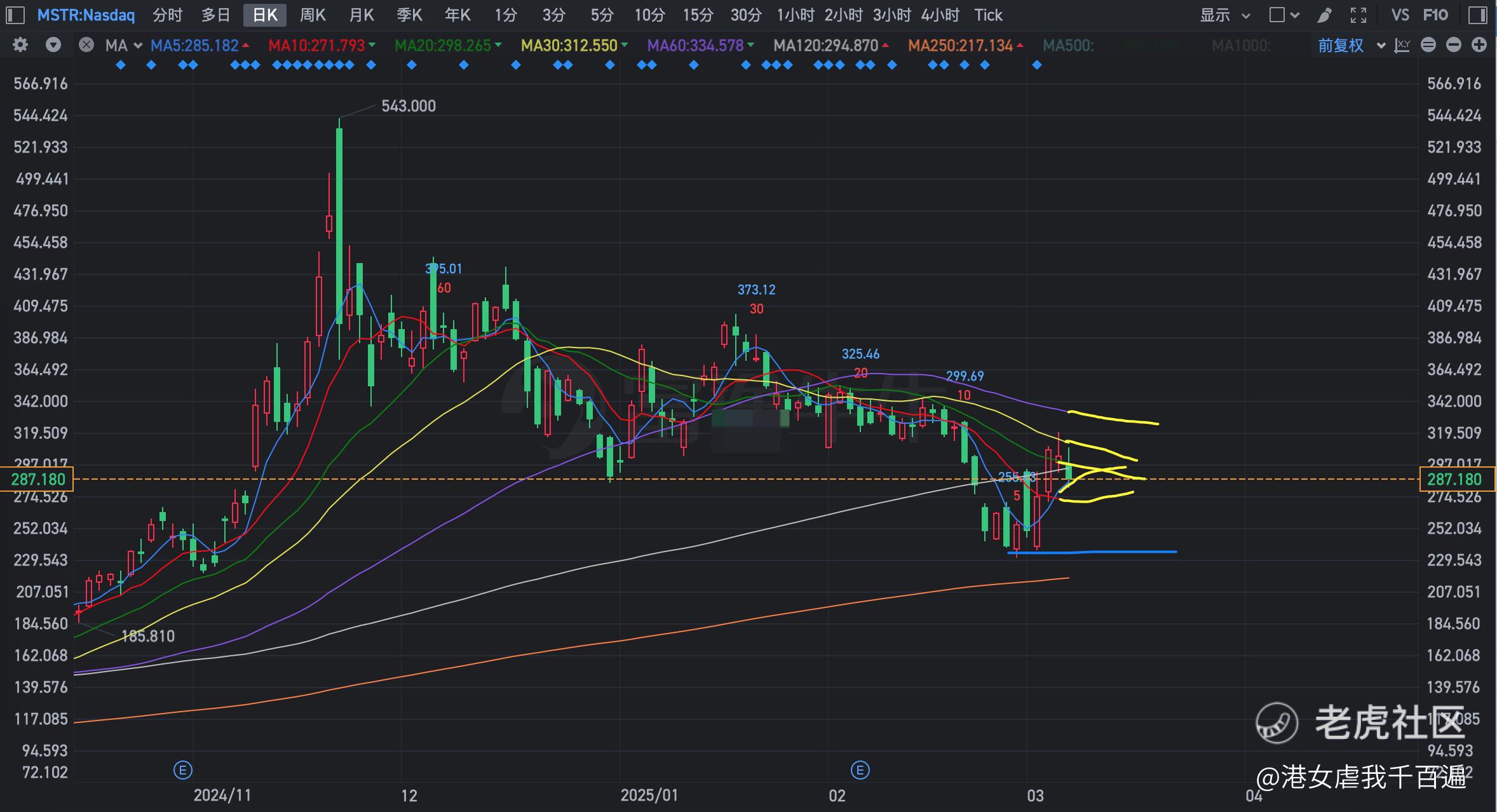Enter fullscreen chart mode
The width and height of the screenshot is (1497, 812).
point(1358,15)
